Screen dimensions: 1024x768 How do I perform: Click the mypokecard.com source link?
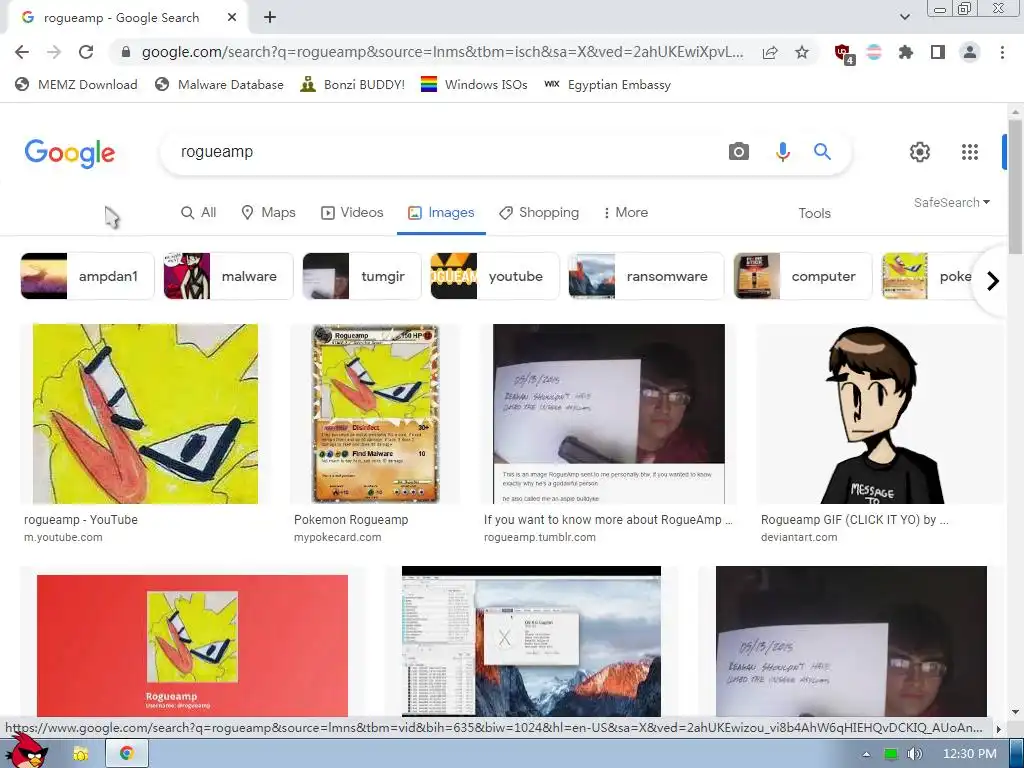[338, 537]
